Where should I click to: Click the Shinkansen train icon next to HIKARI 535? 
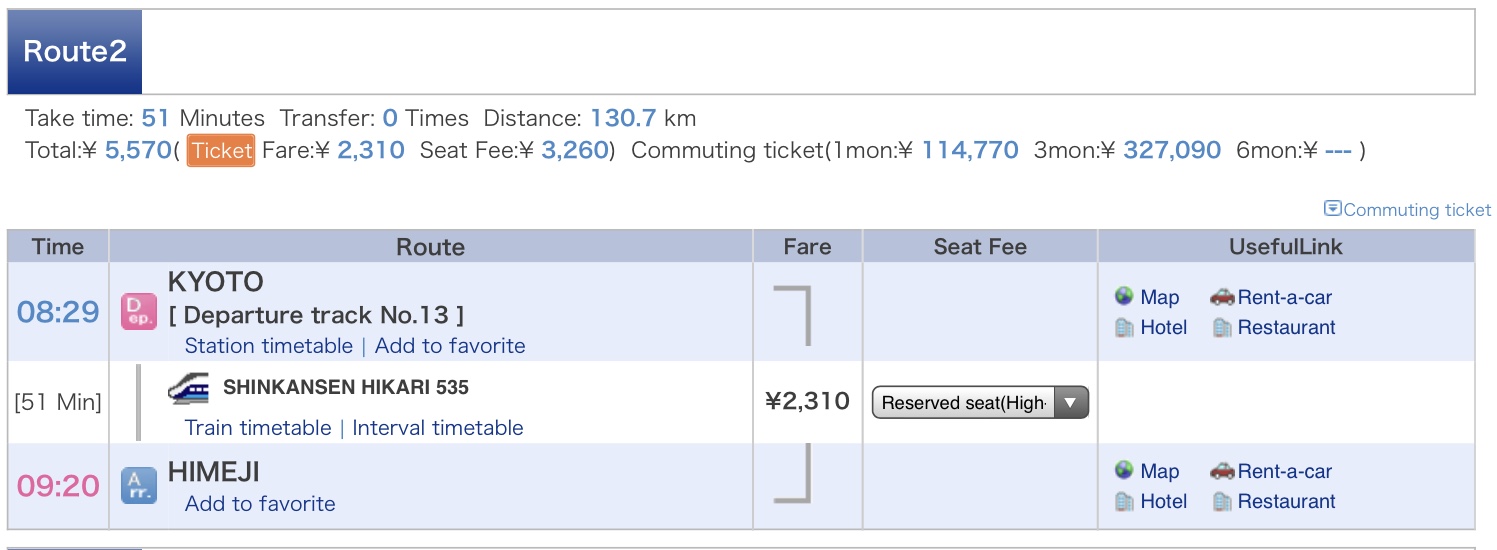click(x=189, y=388)
